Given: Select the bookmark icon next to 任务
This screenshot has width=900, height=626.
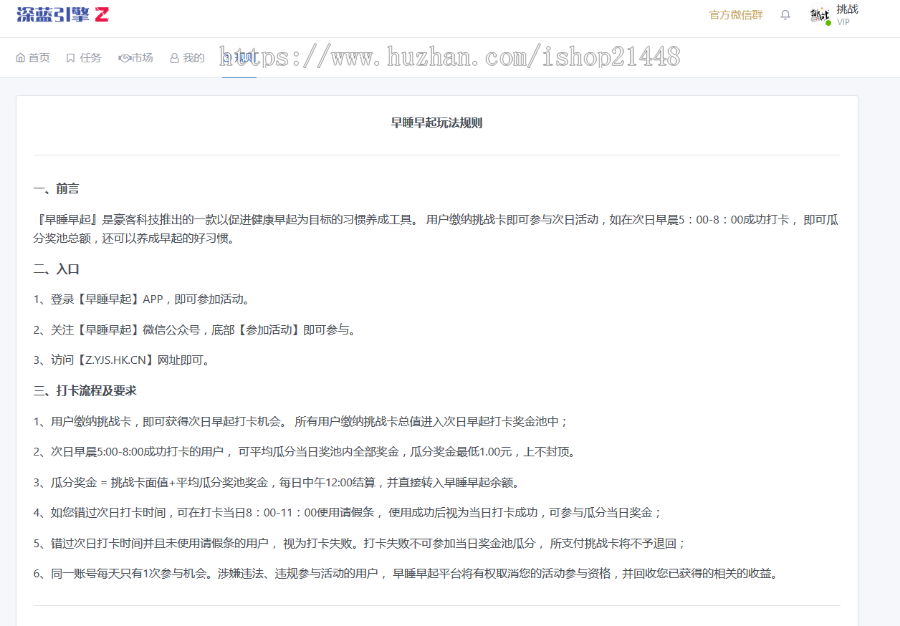Looking at the screenshot, I should 70,57.
